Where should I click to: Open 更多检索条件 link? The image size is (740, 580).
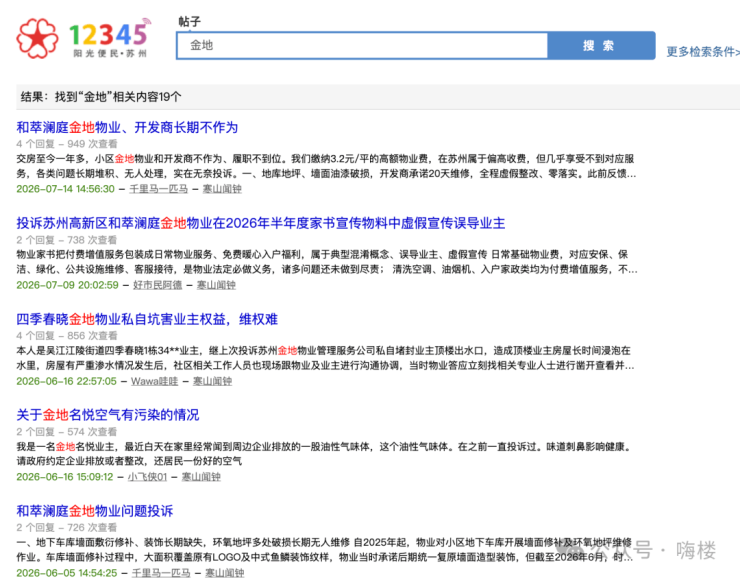click(x=703, y=51)
